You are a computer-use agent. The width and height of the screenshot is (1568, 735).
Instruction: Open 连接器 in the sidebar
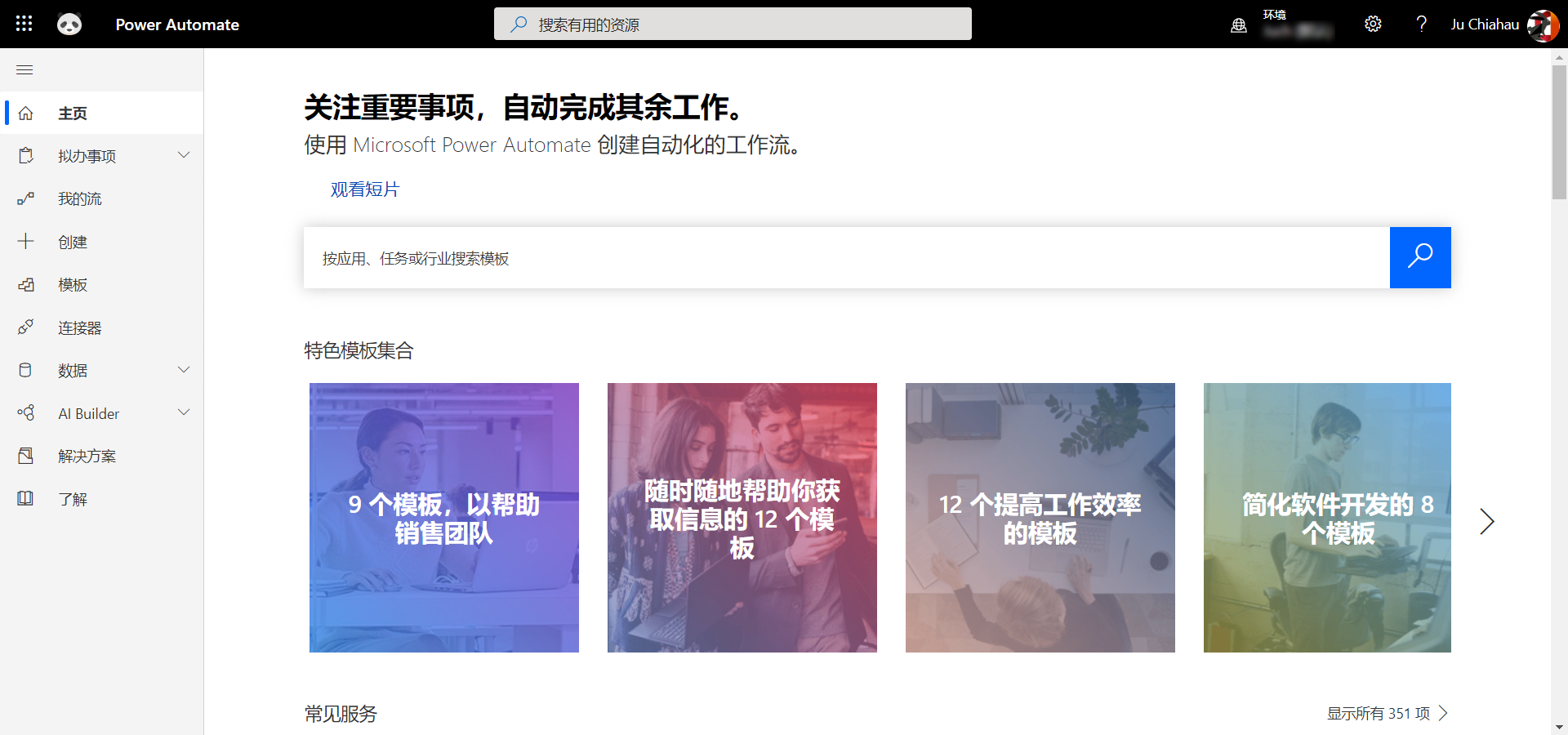pyautogui.click(x=80, y=328)
